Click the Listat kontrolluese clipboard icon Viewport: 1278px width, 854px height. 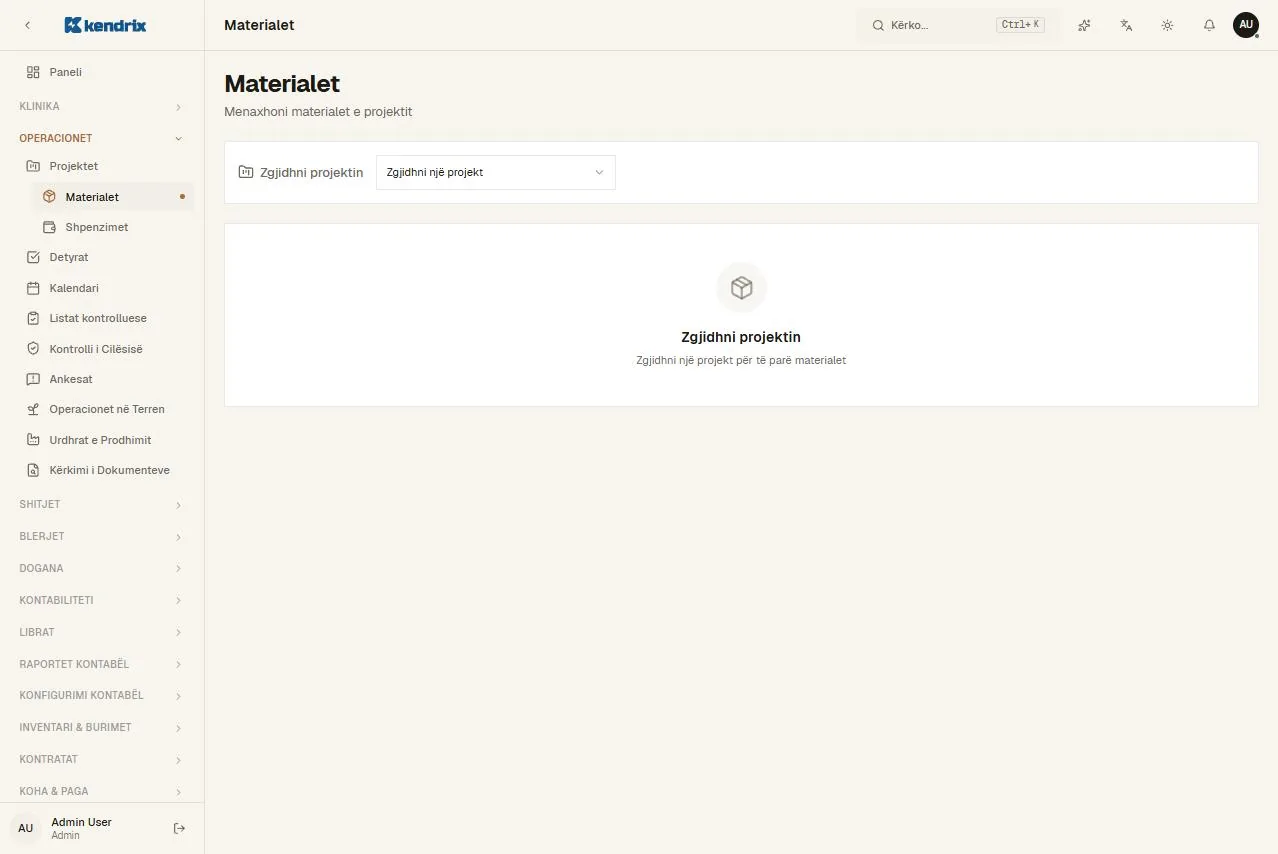[33, 318]
